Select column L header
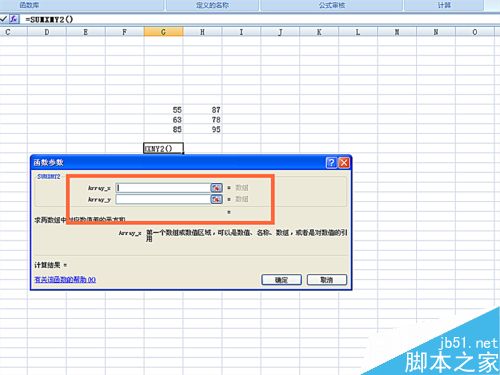Screen dimensions: 500x375 click(x=358, y=32)
